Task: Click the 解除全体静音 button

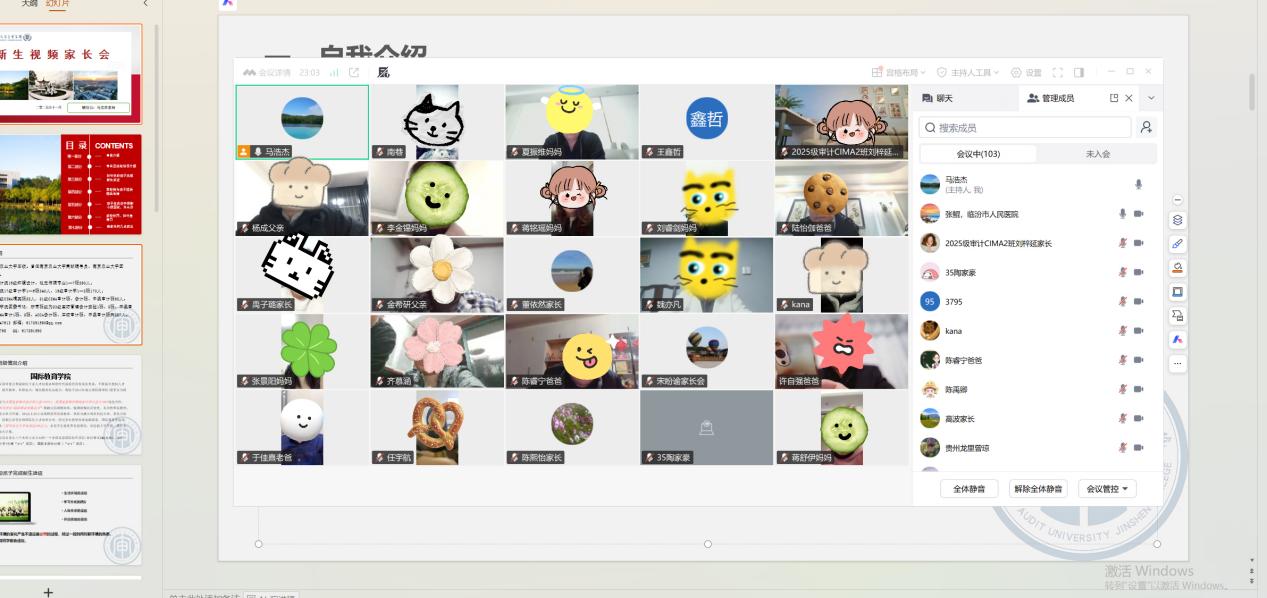Action: (x=1038, y=489)
